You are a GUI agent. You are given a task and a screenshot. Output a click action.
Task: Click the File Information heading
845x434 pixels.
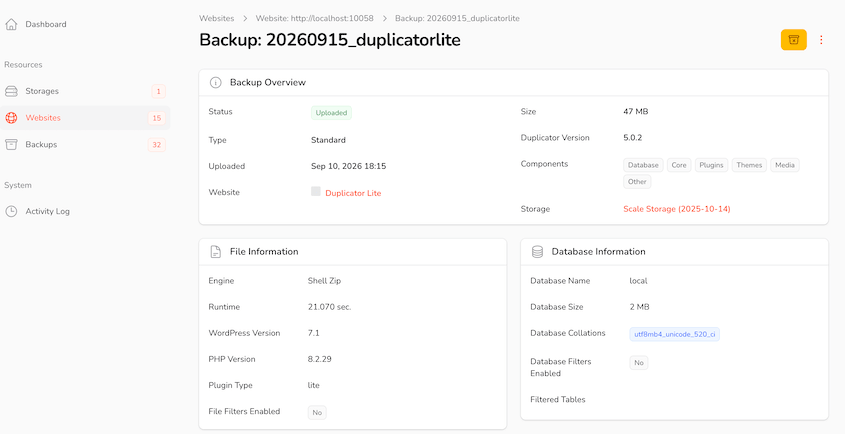point(264,252)
